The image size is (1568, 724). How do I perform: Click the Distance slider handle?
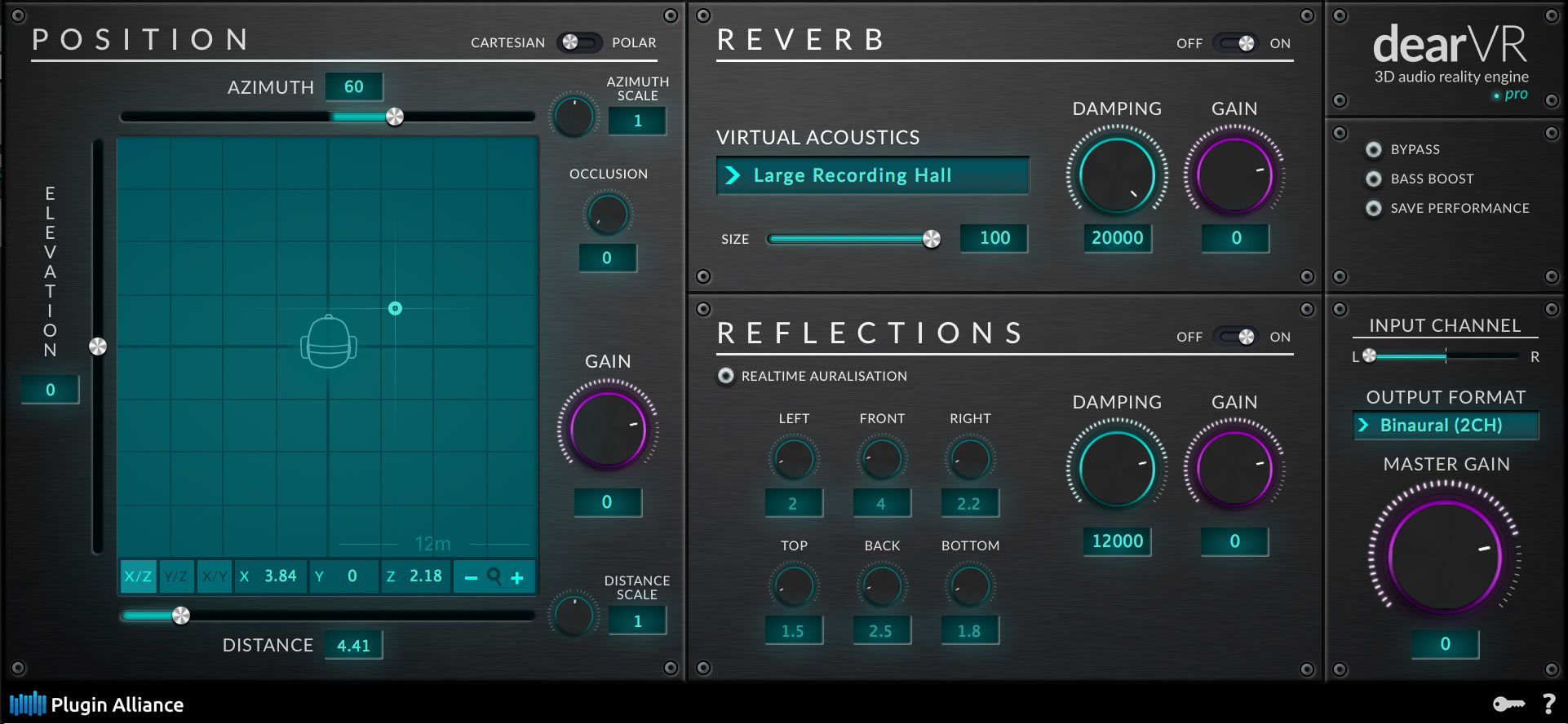(x=181, y=616)
